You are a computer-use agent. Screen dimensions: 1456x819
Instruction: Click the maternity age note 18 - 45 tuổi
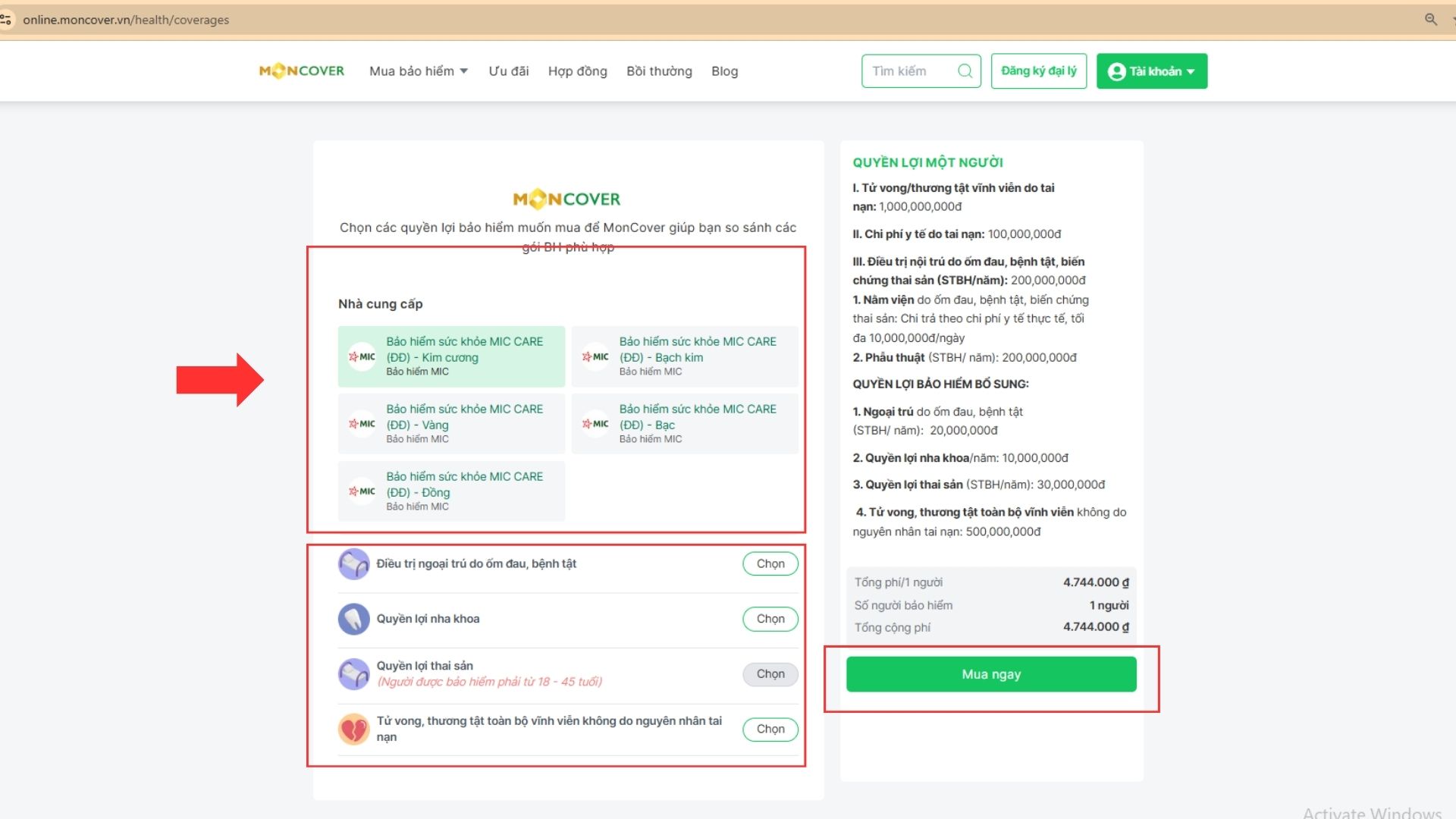489,682
